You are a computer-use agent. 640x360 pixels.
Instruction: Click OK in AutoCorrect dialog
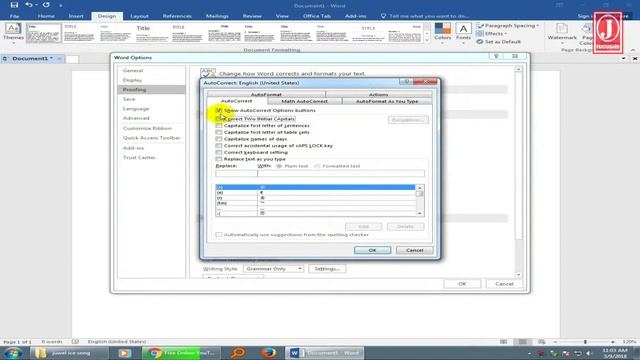tap(372, 250)
